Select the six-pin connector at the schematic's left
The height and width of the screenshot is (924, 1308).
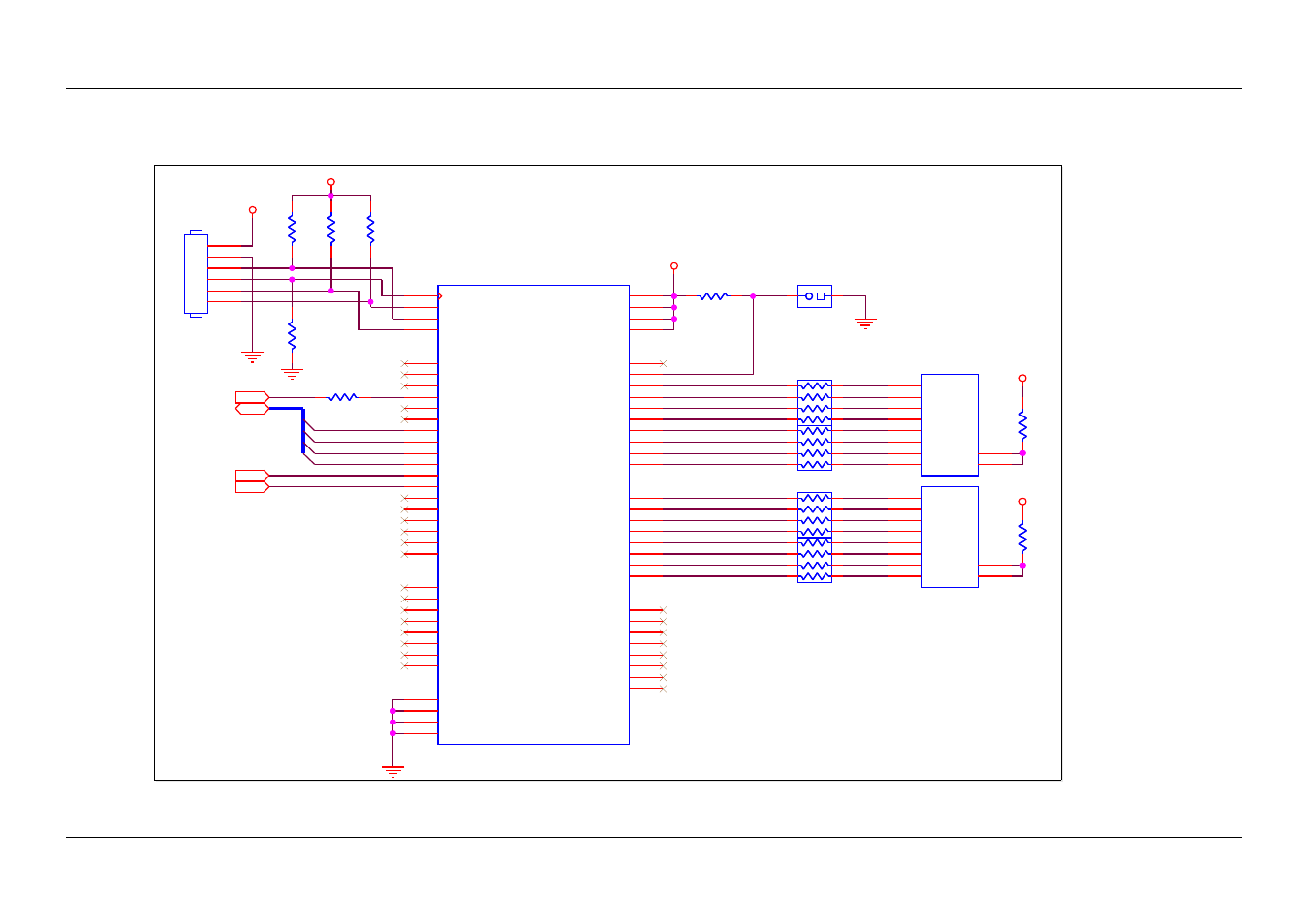click(x=196, y=273)
